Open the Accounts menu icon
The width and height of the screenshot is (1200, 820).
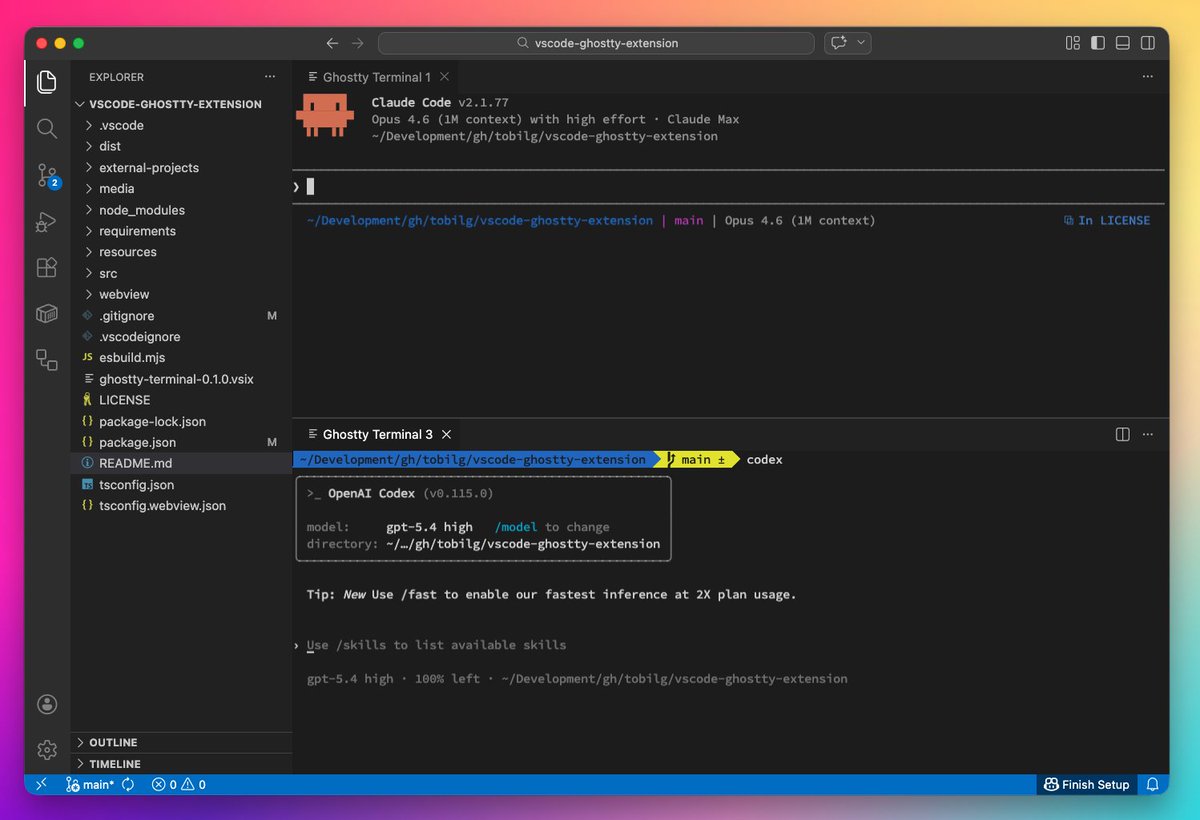(x=47, y=704)
